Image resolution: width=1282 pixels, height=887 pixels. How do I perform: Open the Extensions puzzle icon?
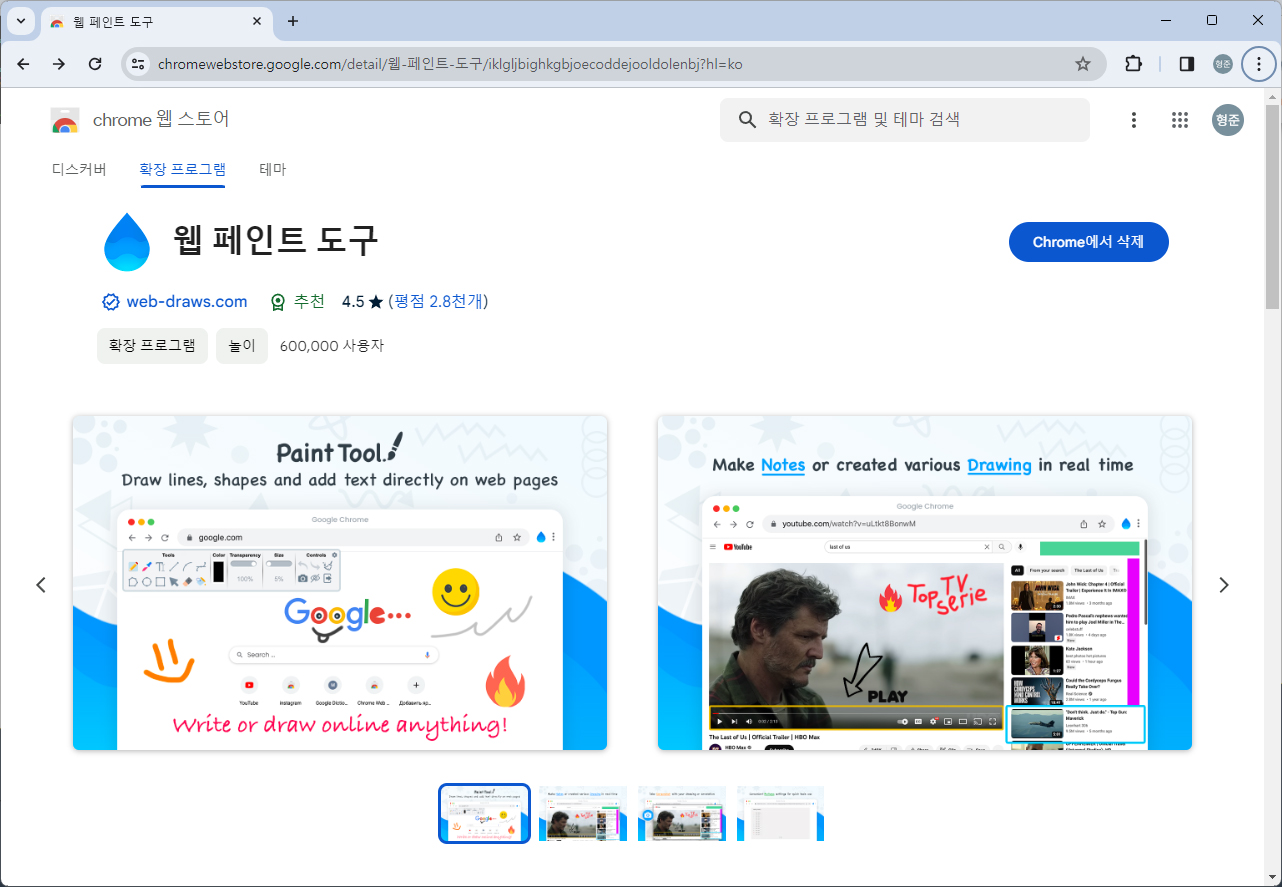1133,64
